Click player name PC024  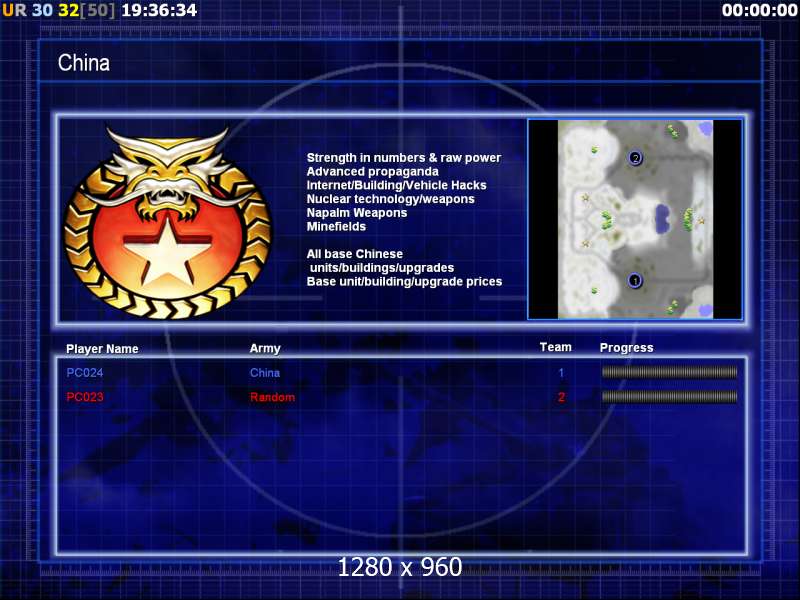click(85, 373)
